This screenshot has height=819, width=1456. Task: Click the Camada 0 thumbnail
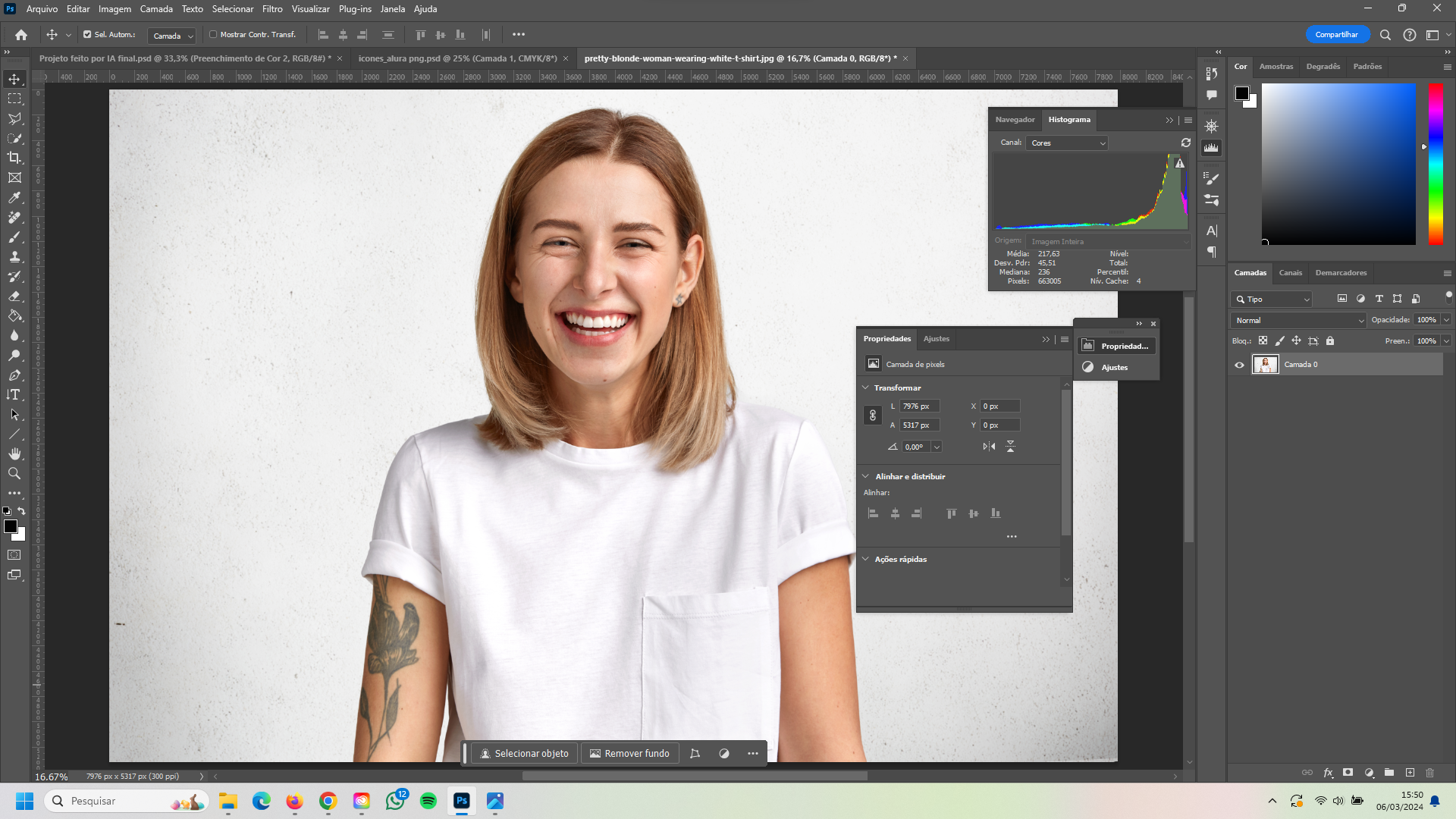[x=1265, y=364]
